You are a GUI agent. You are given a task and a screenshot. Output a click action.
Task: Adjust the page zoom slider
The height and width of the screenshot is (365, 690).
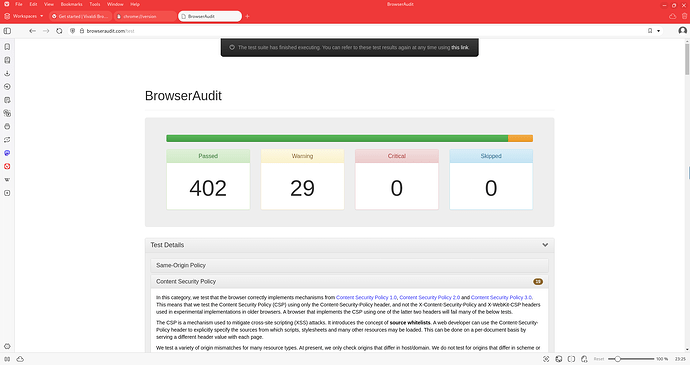[x=631, y=359]
